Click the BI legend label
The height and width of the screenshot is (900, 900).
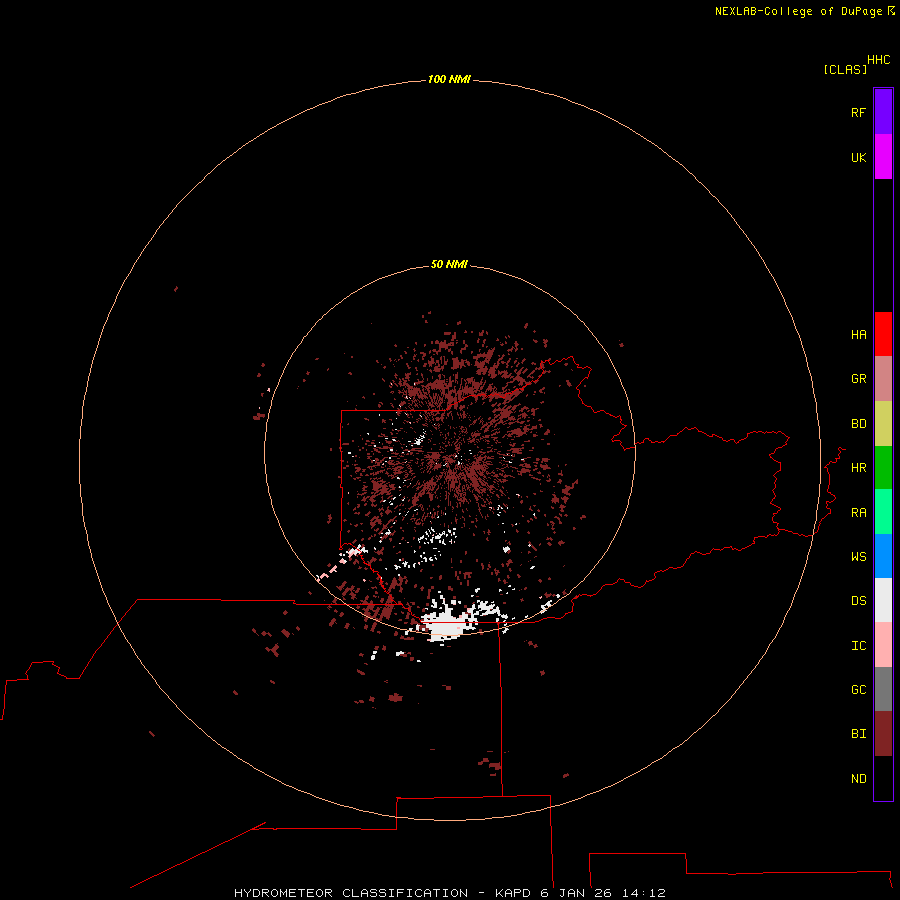coord(858,734)
